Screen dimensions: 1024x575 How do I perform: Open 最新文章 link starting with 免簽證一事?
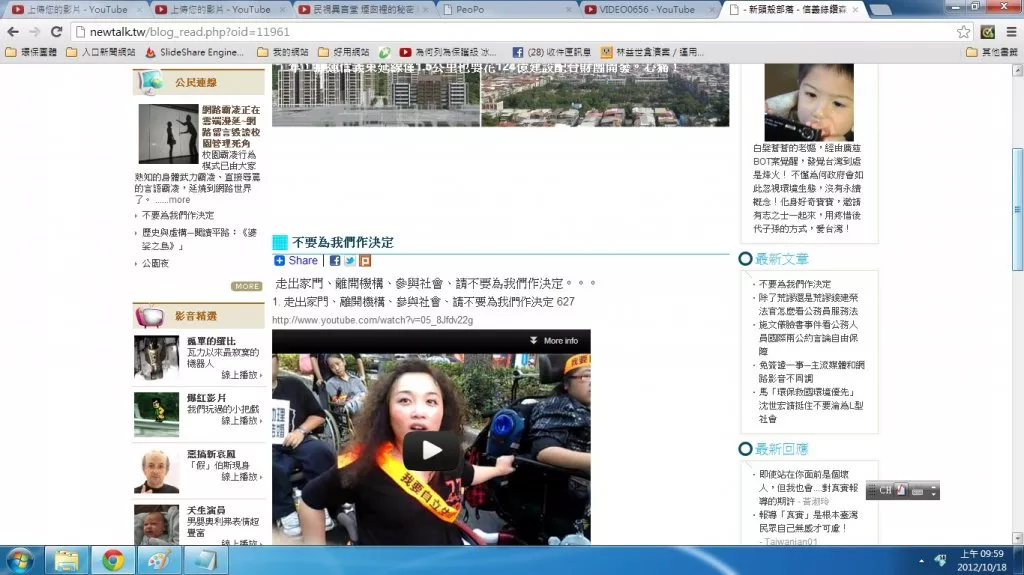[812, 372]
